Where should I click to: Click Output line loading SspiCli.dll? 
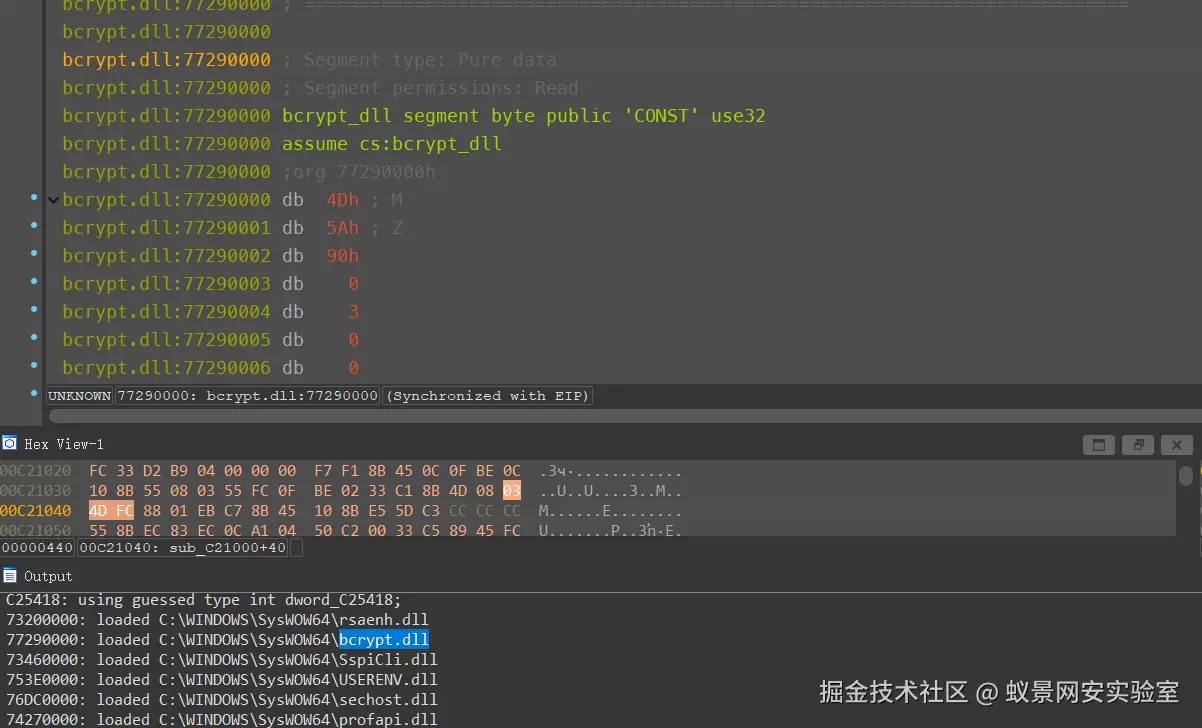[222, 660]
